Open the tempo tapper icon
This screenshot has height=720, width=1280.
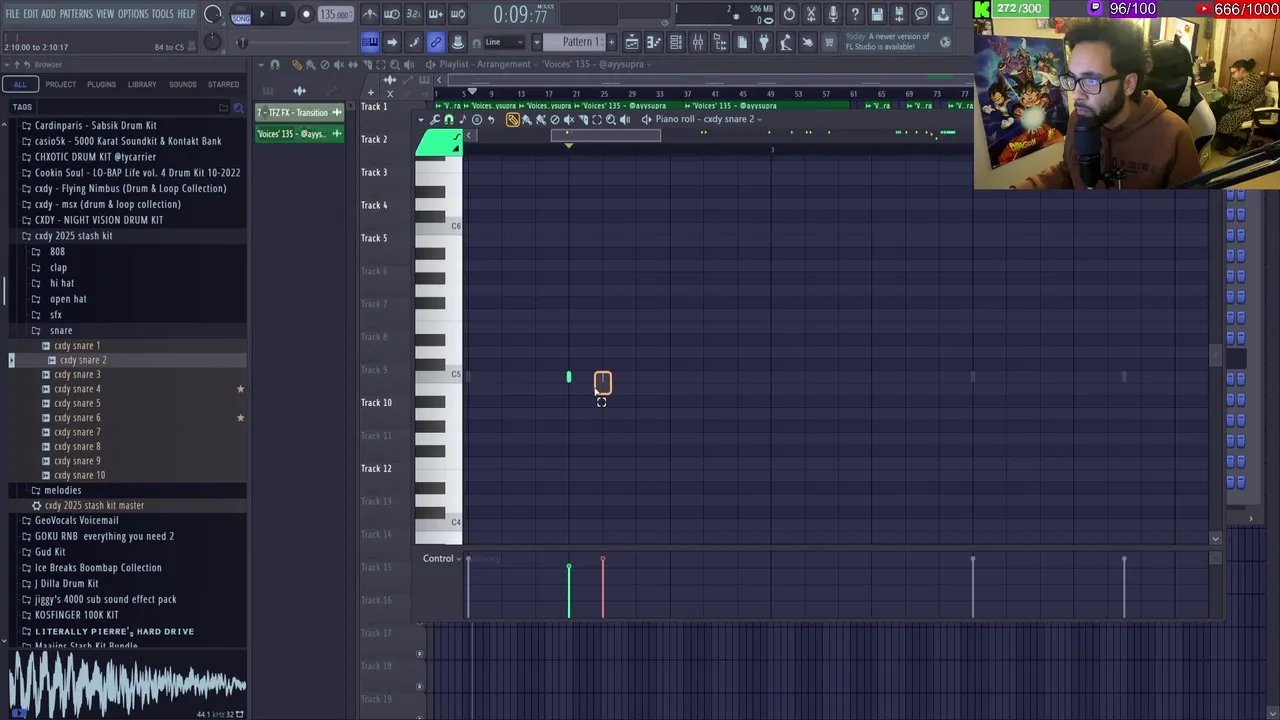point(786,42)
